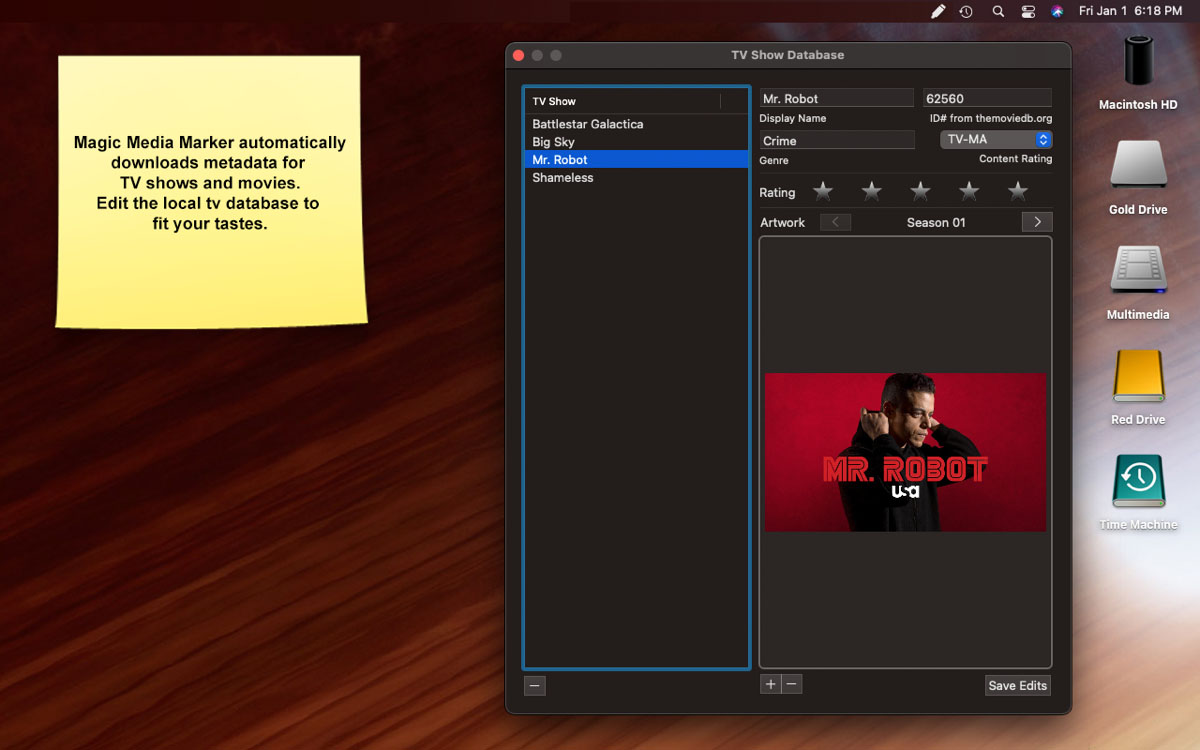Open the Time Machine menu bar icon

tap(966, 11)
